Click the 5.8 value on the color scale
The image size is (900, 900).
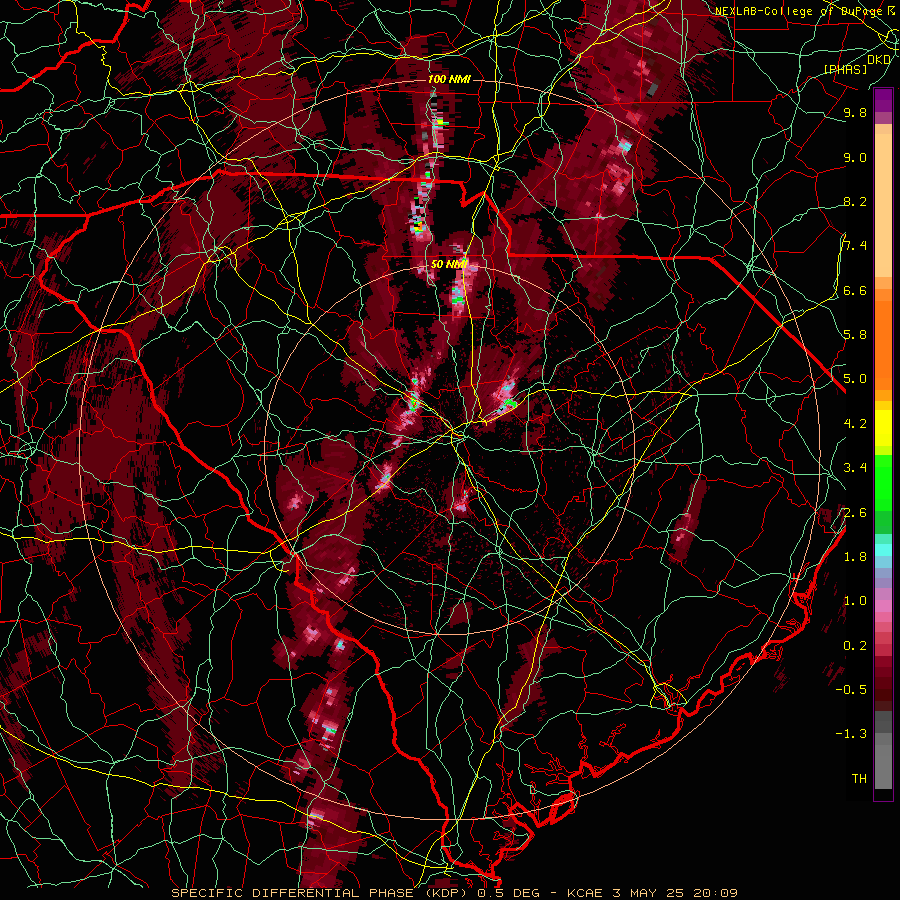pyautogui.click(x=855, y=335)
